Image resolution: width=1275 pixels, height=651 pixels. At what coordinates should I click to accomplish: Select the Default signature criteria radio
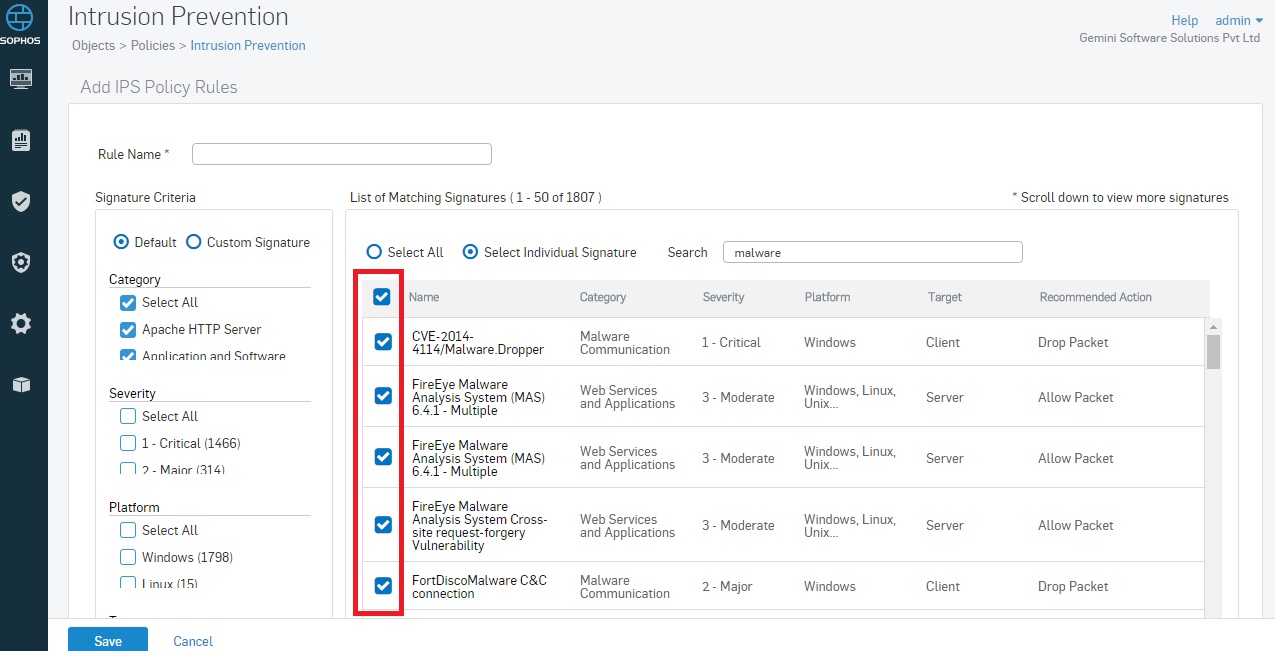[x=121, y=242]
